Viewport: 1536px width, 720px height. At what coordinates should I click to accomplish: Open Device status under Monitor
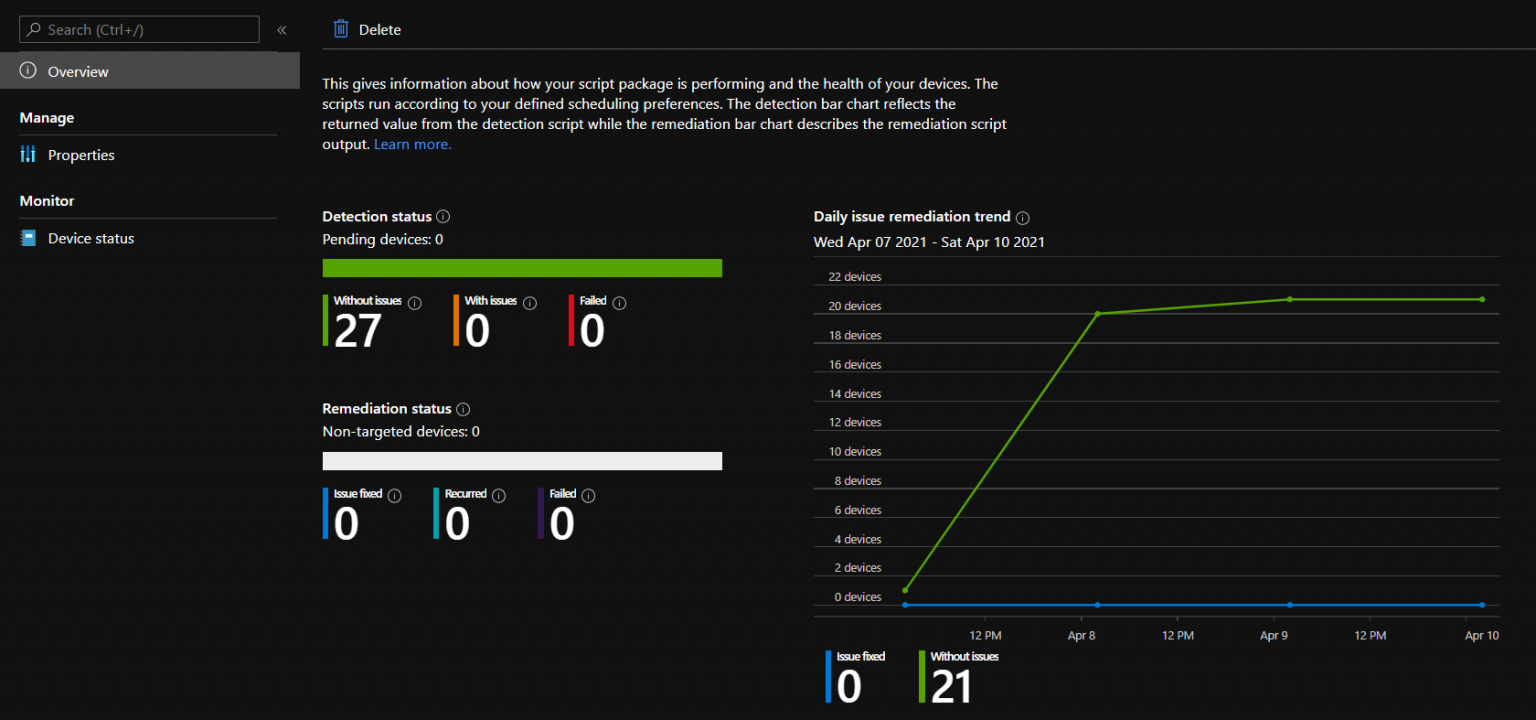[28, 238]
